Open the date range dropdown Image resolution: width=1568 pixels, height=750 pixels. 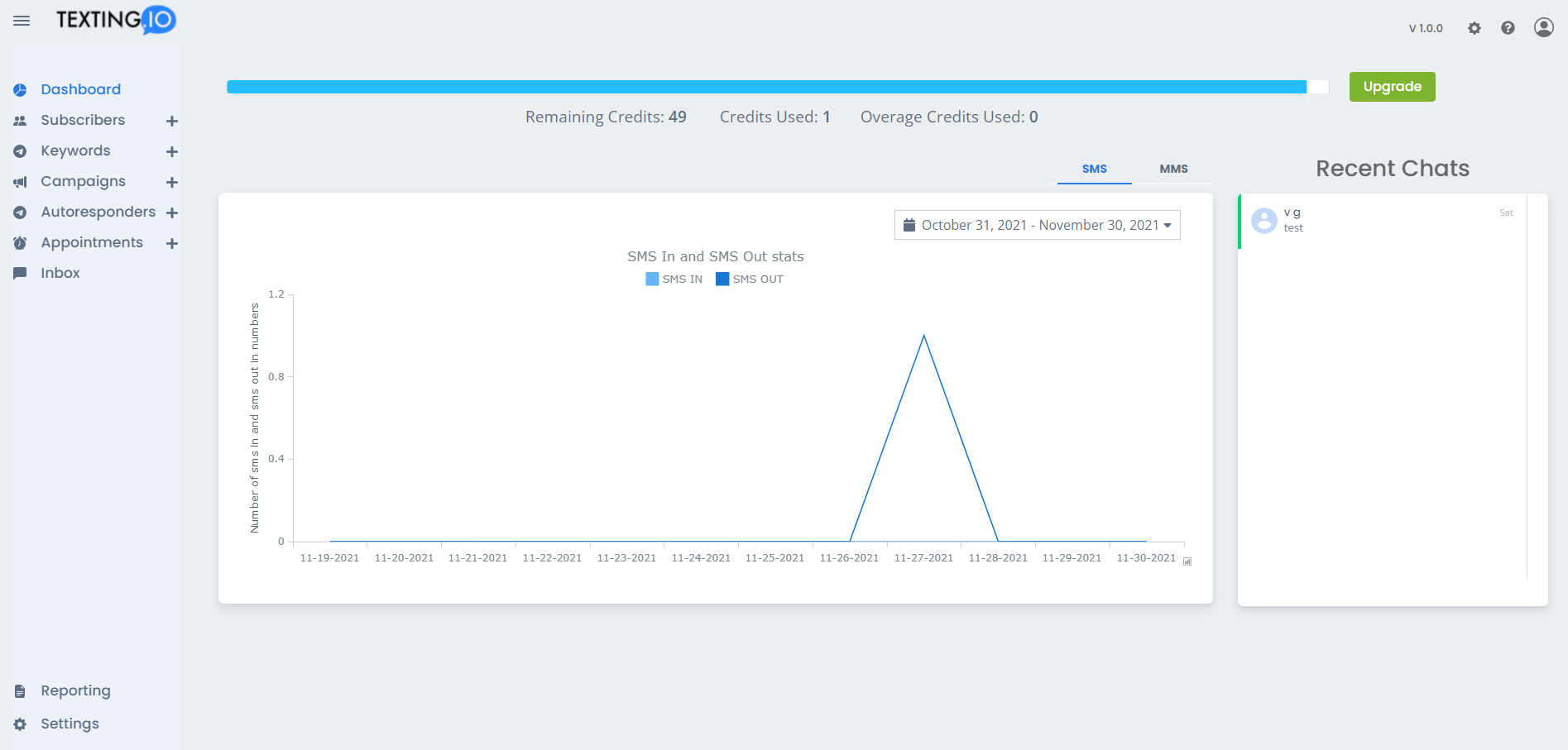1037,225
